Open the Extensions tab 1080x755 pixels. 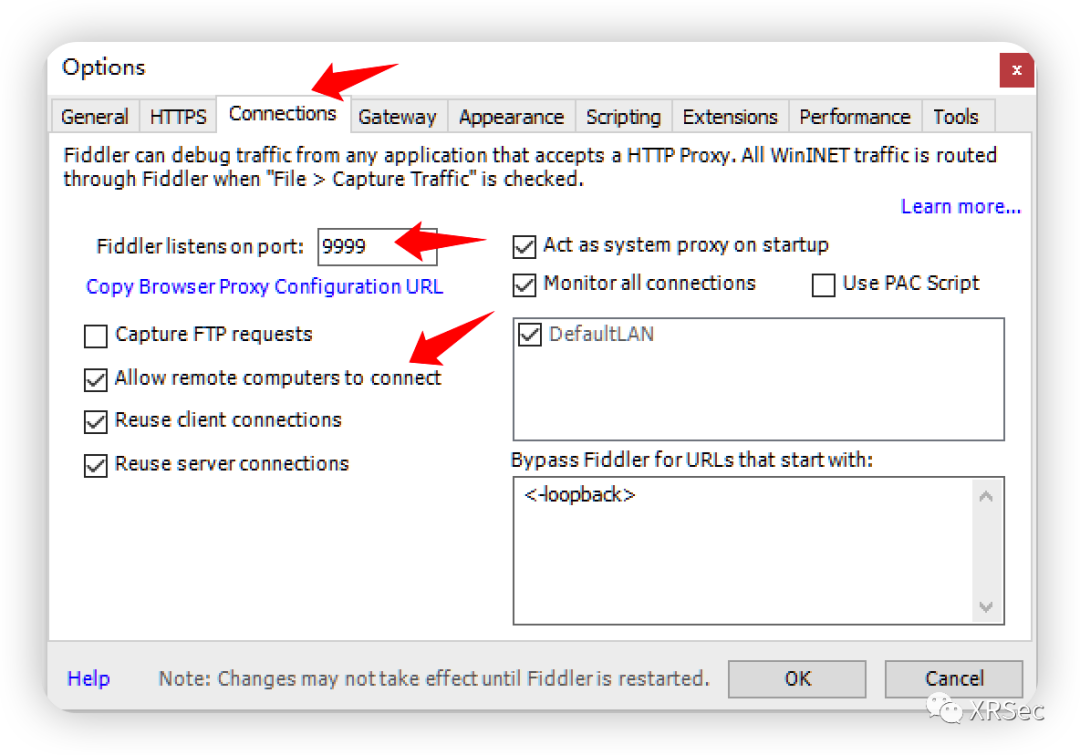[730, 117]
